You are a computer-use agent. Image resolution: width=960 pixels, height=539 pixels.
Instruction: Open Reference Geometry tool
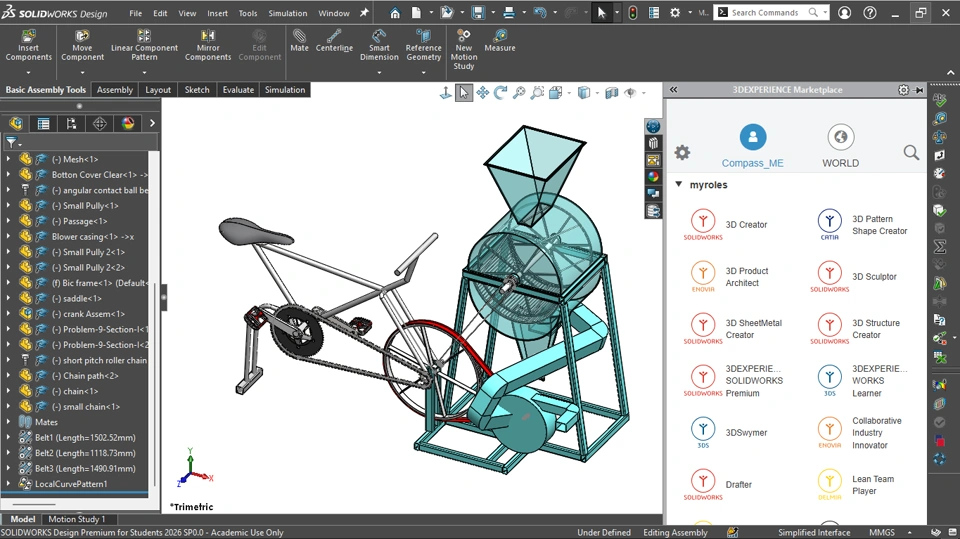tap(423, 45)
